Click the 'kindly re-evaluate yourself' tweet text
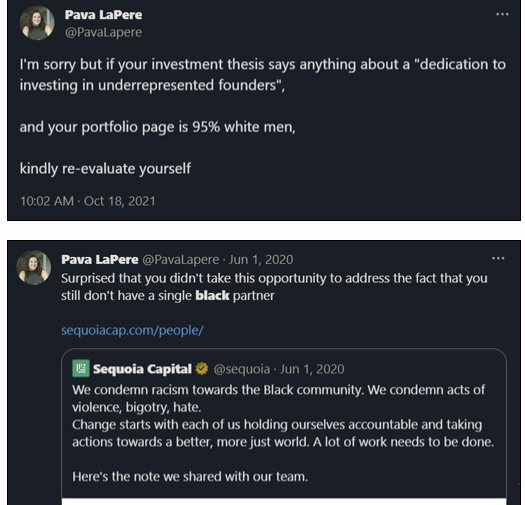The height and width of the screenshot is (505, 525). click(105, 168)
